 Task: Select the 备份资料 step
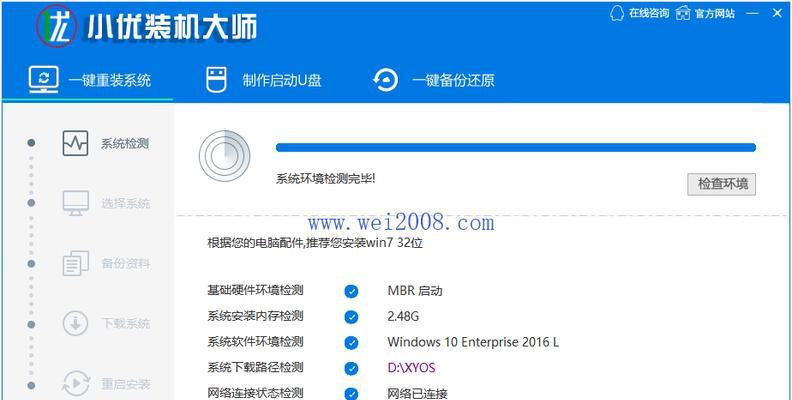[x=106, y=263]
